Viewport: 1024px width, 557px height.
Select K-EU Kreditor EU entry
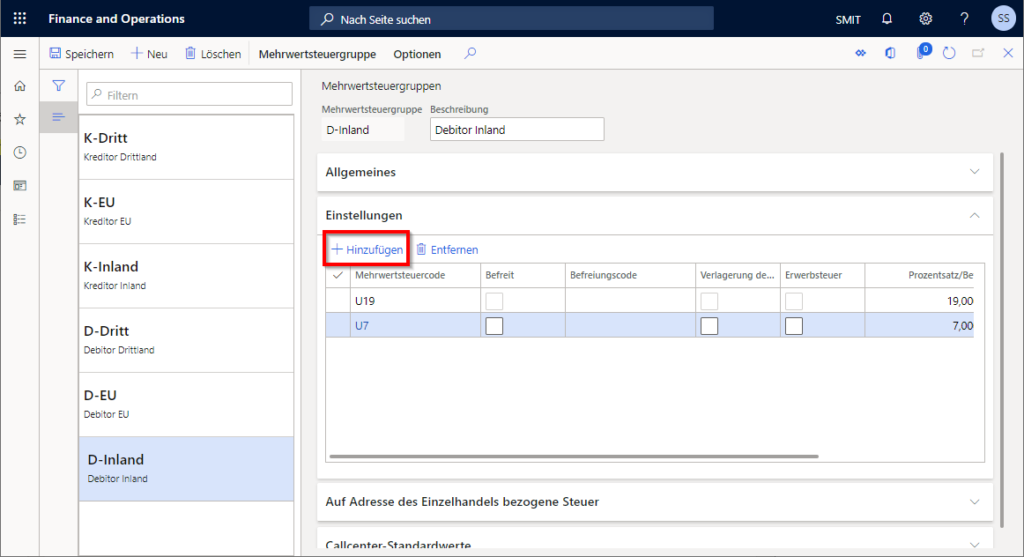pos(186,211)
